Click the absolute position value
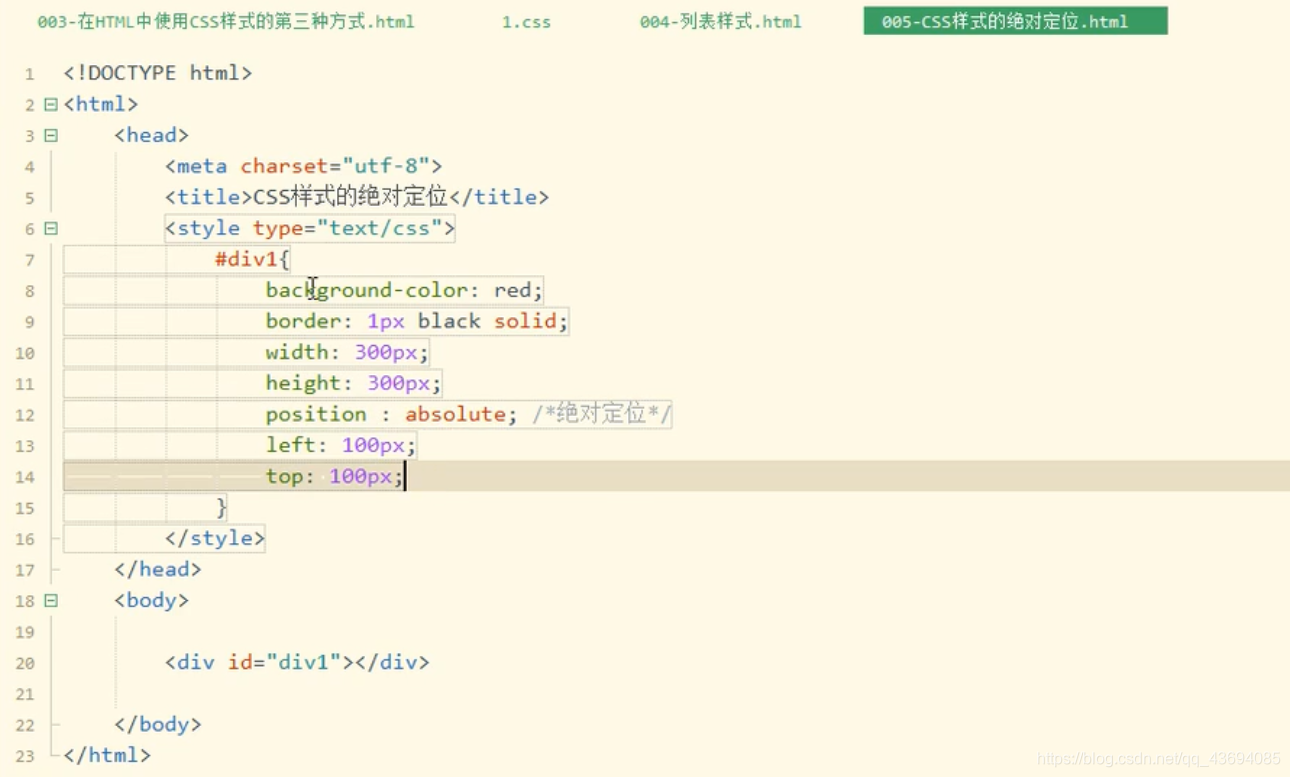 tap(455, 414)
